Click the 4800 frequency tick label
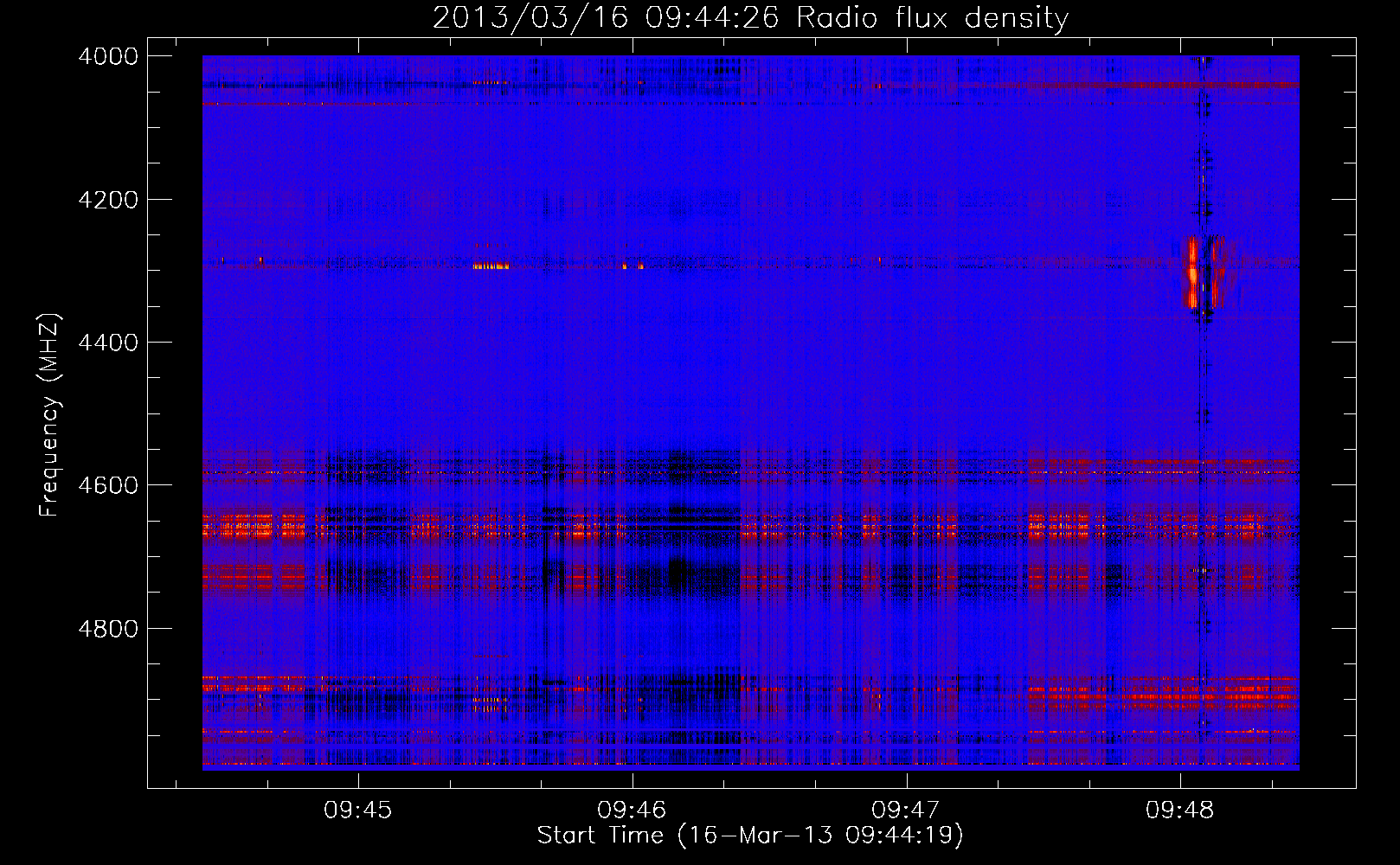The image size is (1400, 865). point(108,628)
